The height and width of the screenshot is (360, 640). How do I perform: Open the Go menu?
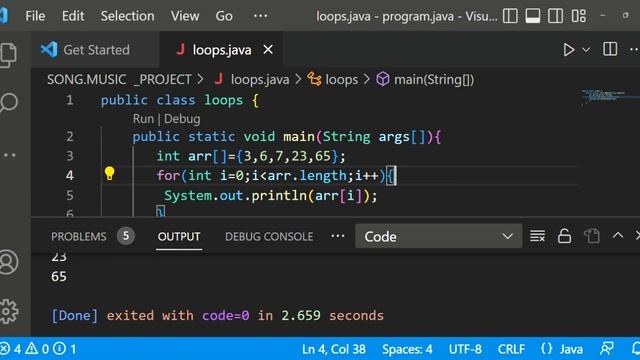tap(224, 16)
